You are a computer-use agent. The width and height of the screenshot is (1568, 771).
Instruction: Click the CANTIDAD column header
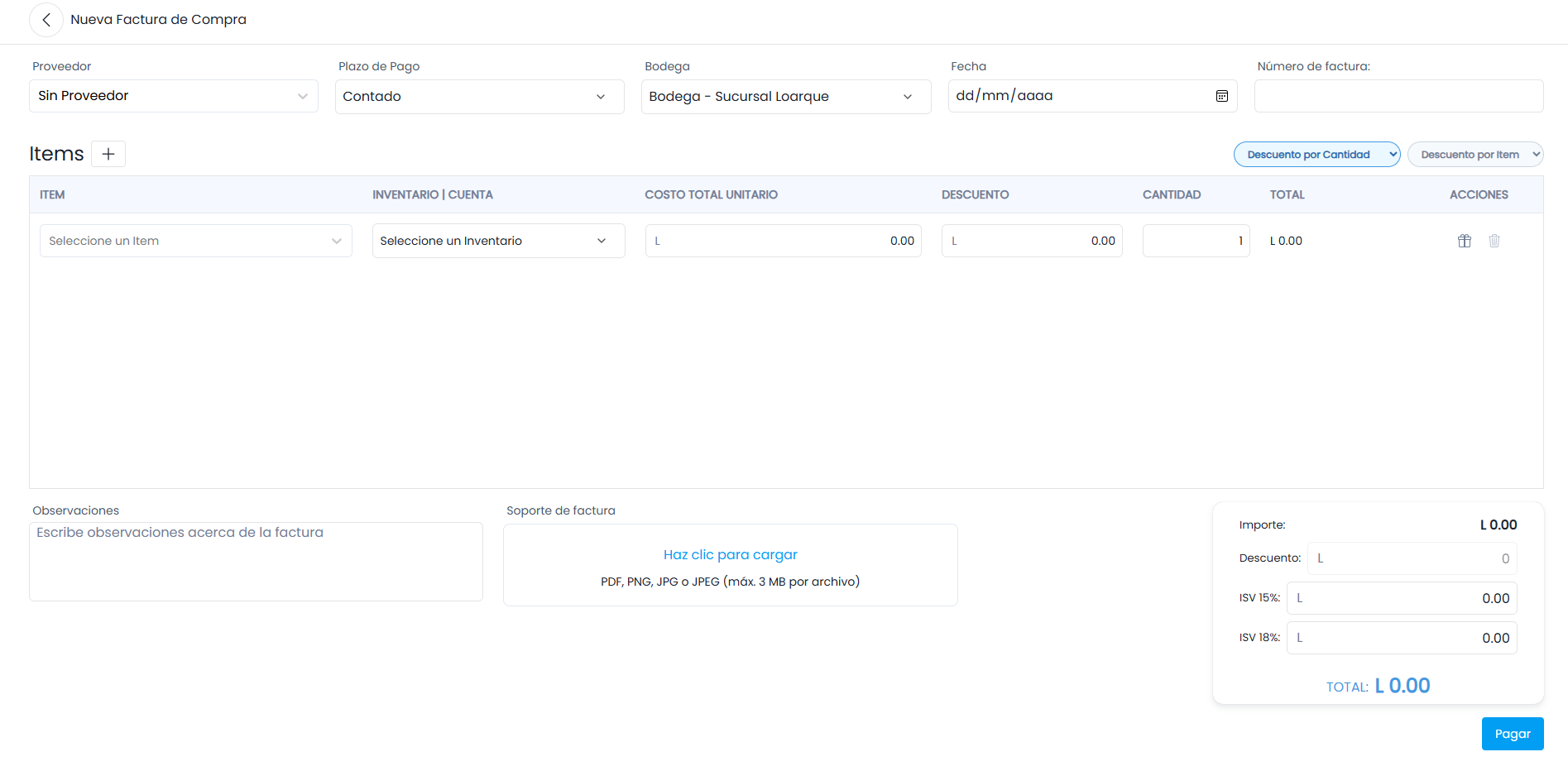tap(1172, 194)
